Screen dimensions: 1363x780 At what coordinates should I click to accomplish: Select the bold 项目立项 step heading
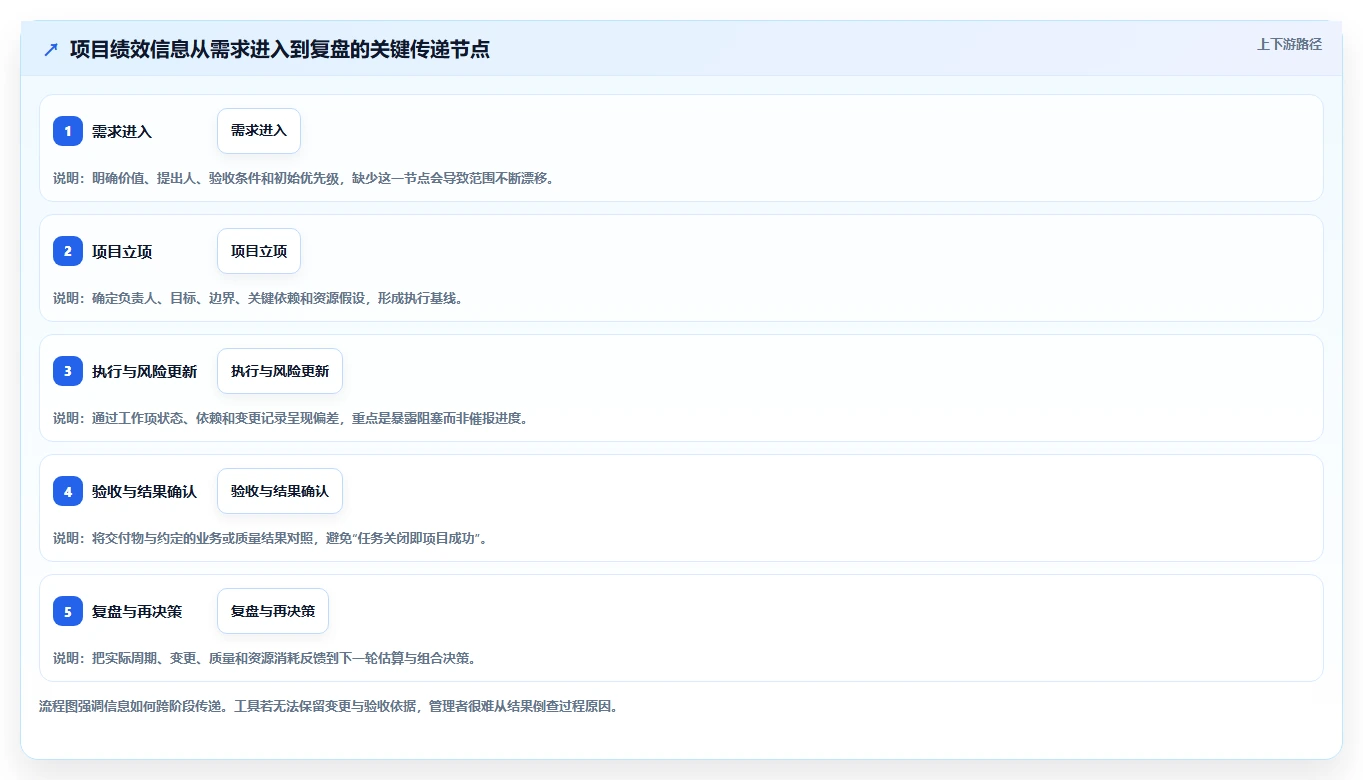(122, 252)
